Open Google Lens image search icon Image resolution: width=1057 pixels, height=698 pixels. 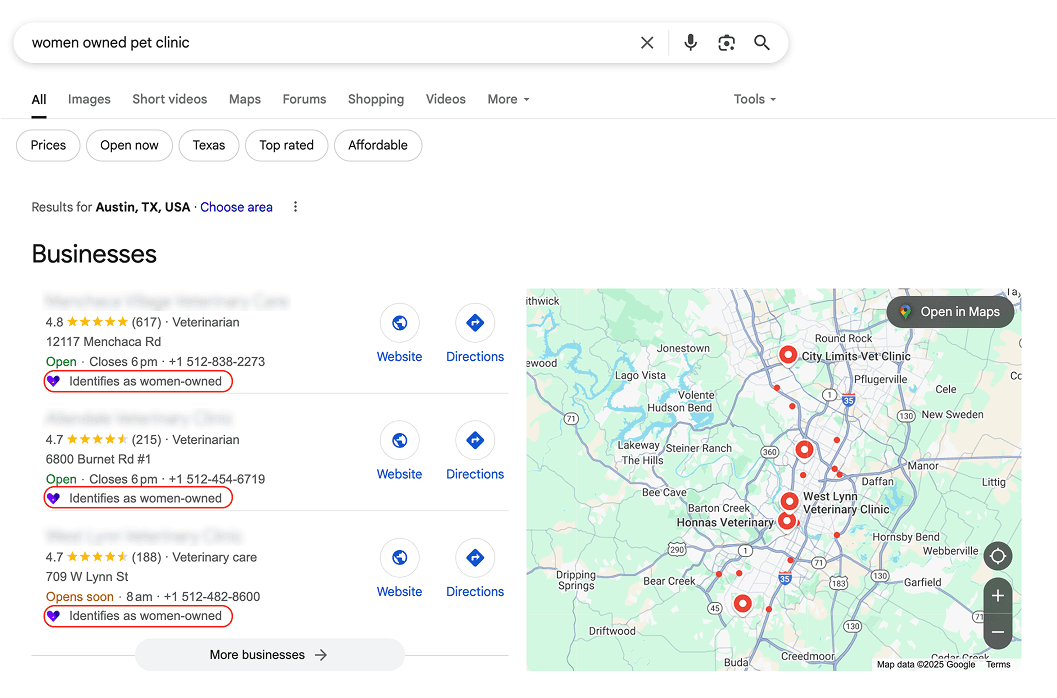point(727,43)
